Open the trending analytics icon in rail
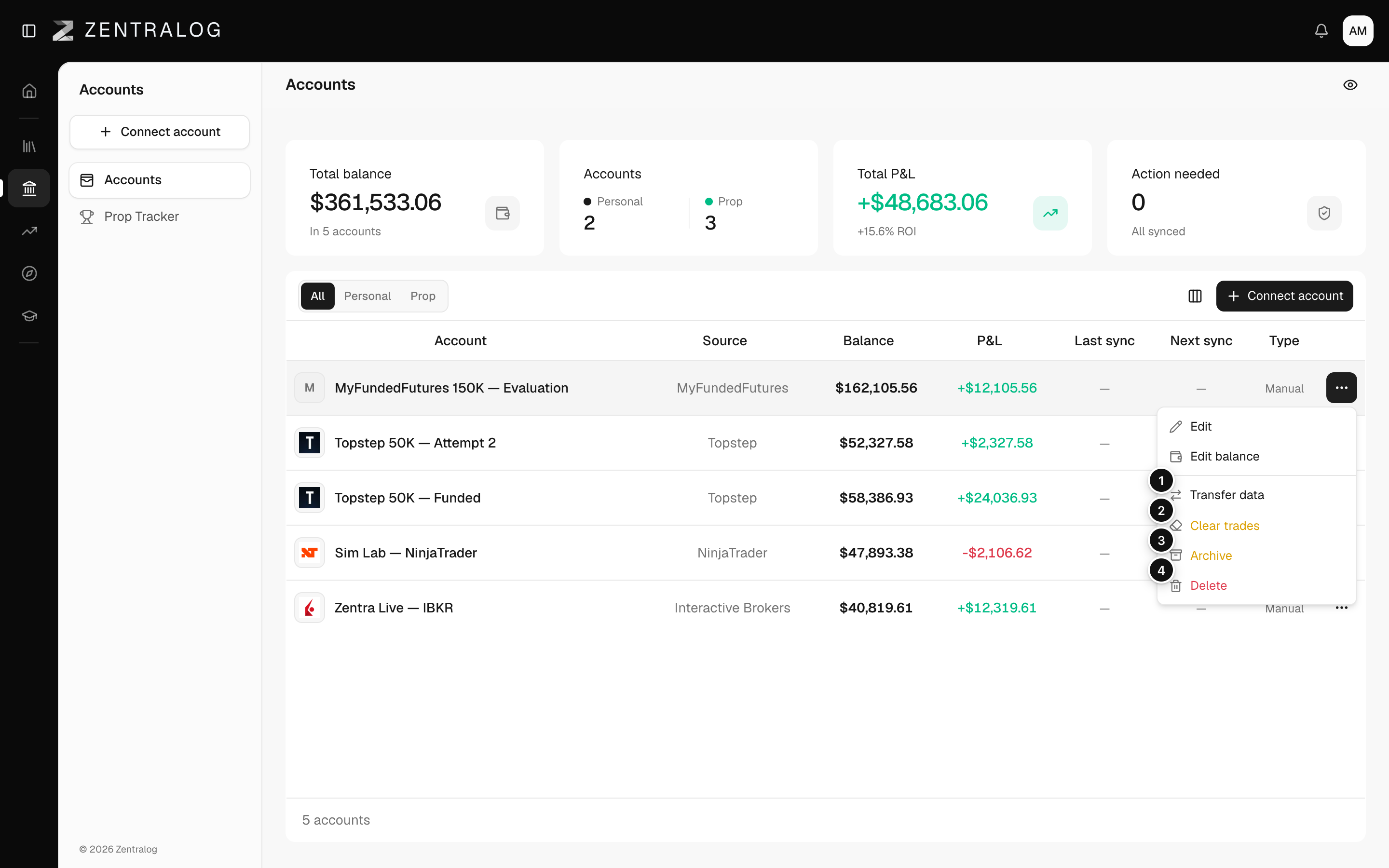This screenshot has width=1389, height=868. point(29,231)
